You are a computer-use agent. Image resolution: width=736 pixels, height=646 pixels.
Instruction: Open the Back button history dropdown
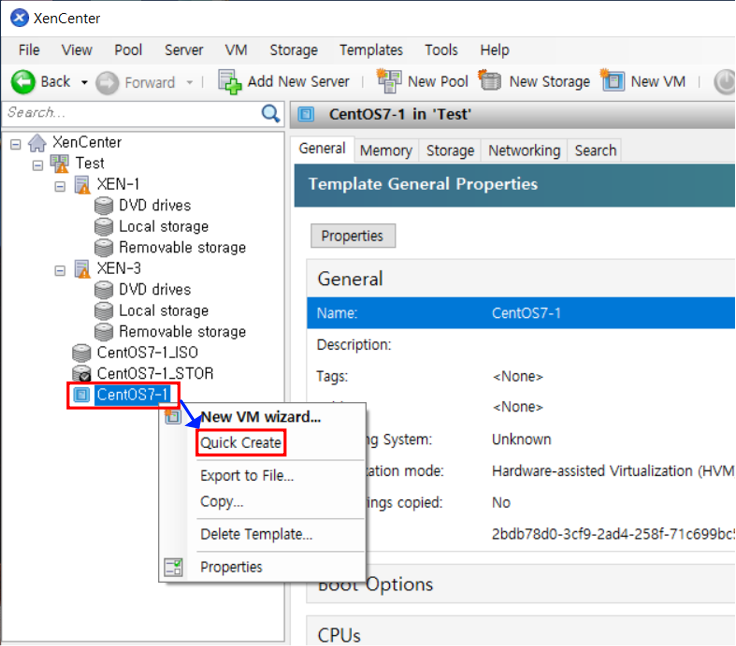[x=84, y=83]
